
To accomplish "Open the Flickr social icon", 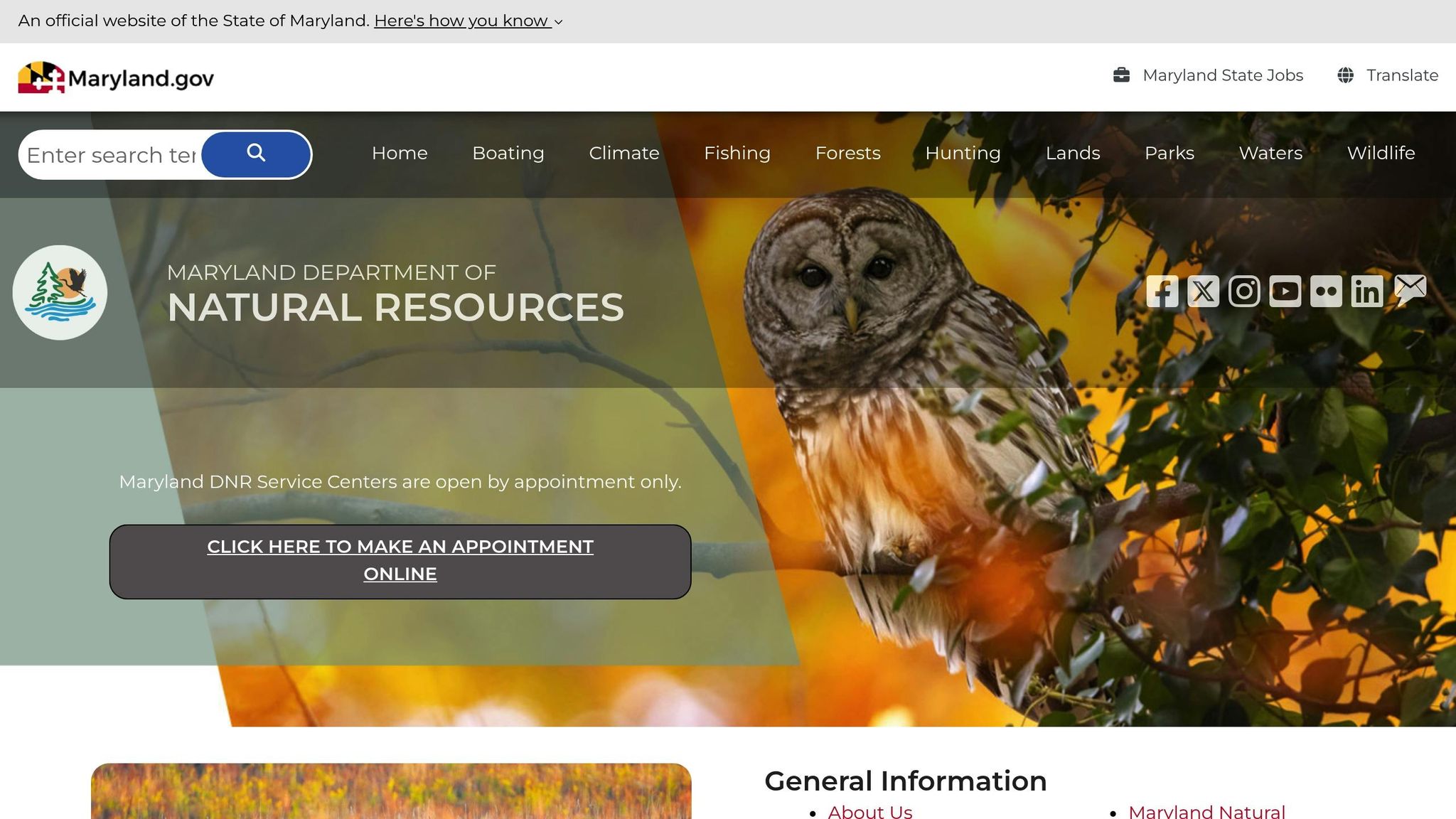I will pos(1326,291).
